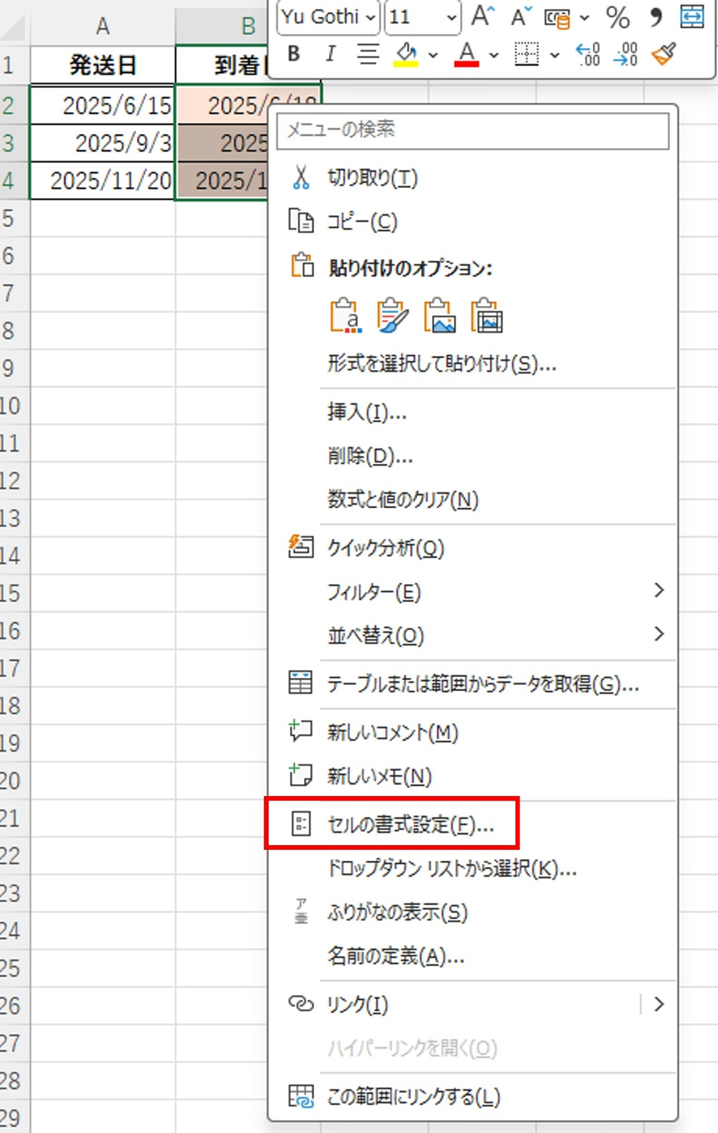Click the increase decimal places icon
Screen dimensions: 718x1133
(590, 54)
